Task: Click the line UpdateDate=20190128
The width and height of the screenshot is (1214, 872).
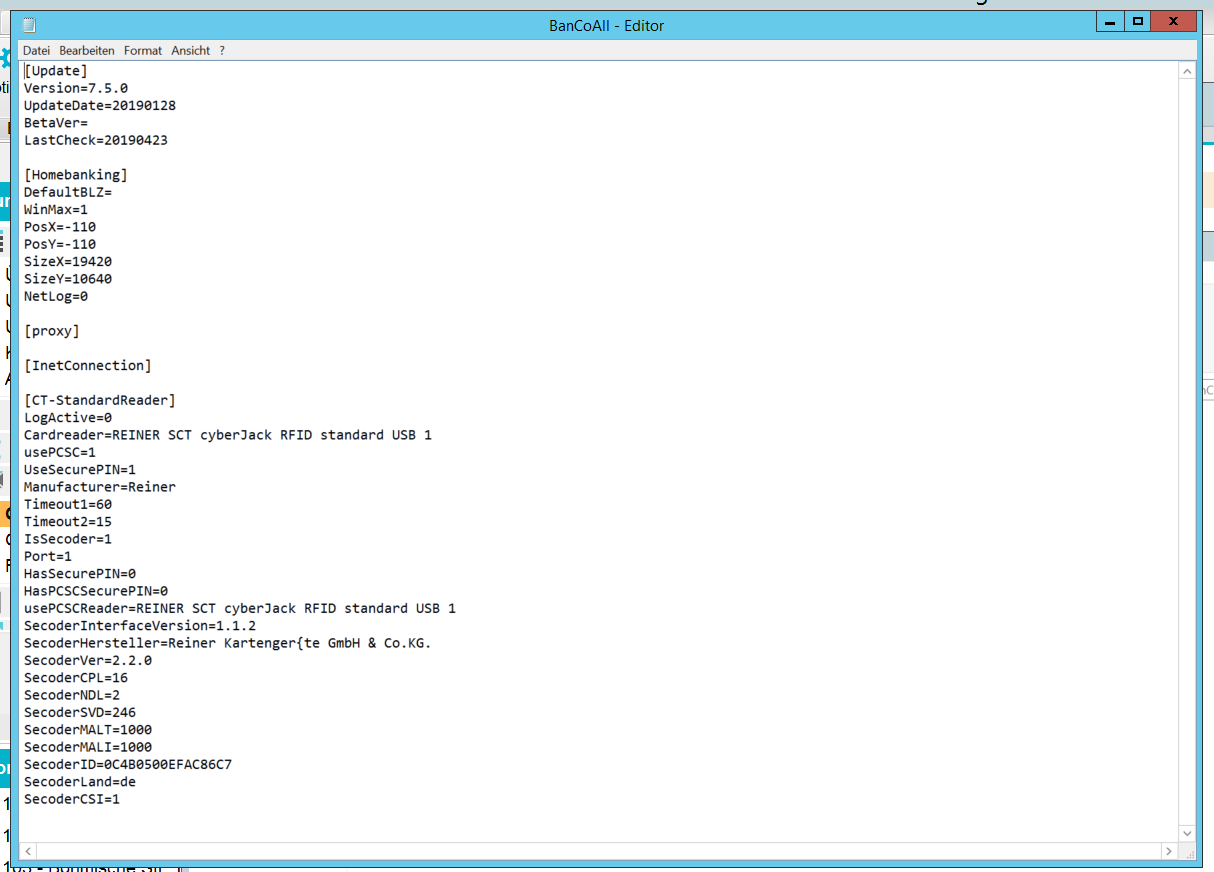Action: point(100,105)
